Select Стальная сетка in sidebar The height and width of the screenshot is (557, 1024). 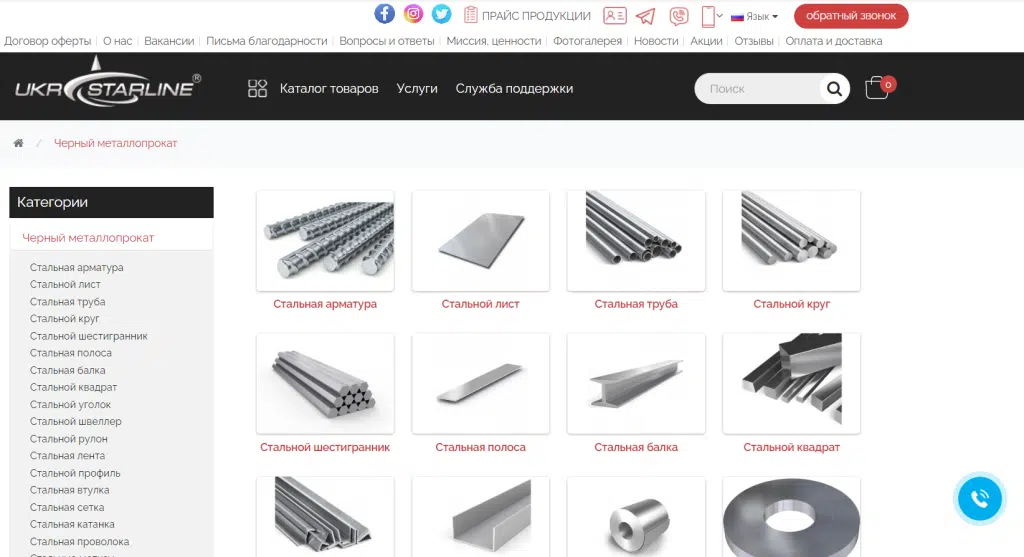click(67, 507)
